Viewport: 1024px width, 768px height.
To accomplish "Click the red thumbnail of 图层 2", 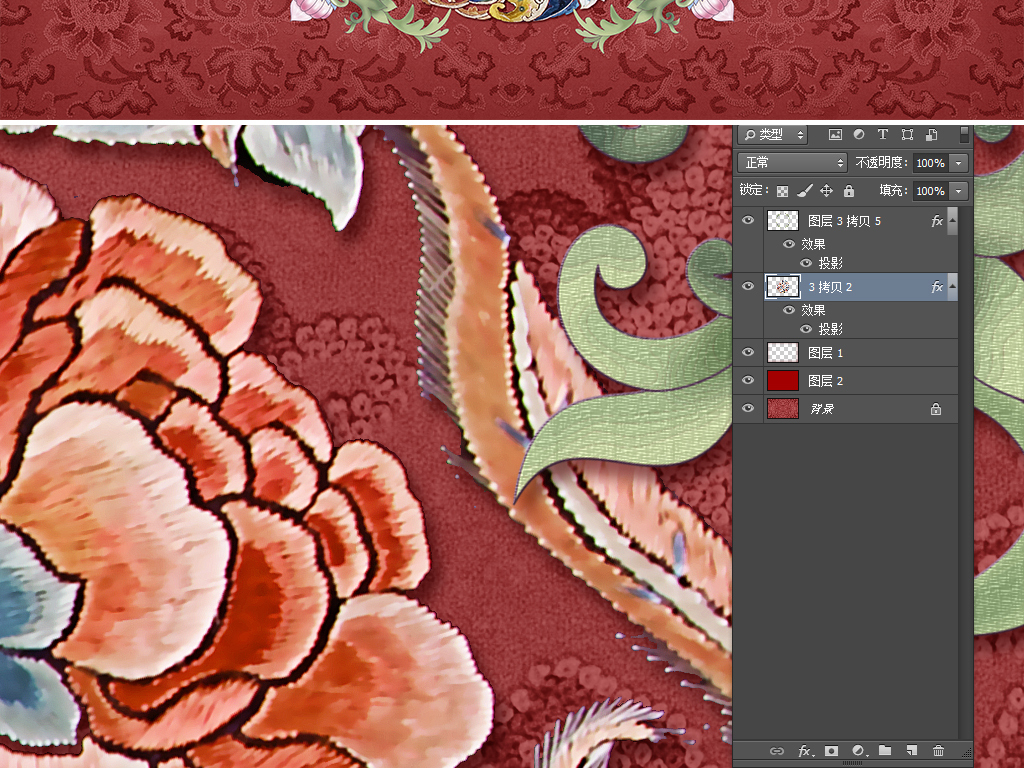I will [x=782, y=380].
